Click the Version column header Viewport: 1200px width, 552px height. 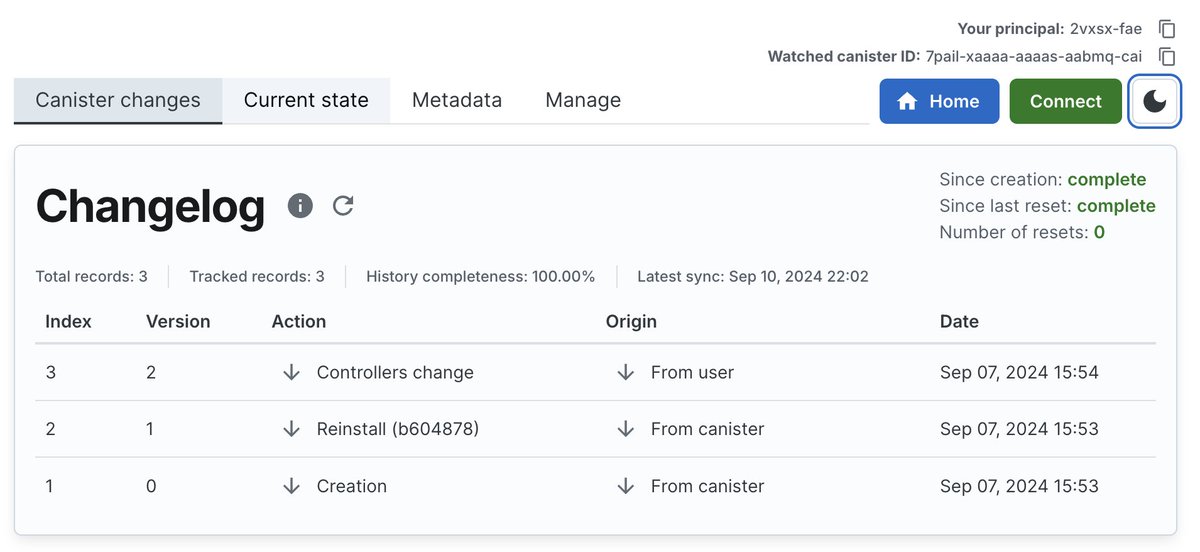[x=178, y=321]
